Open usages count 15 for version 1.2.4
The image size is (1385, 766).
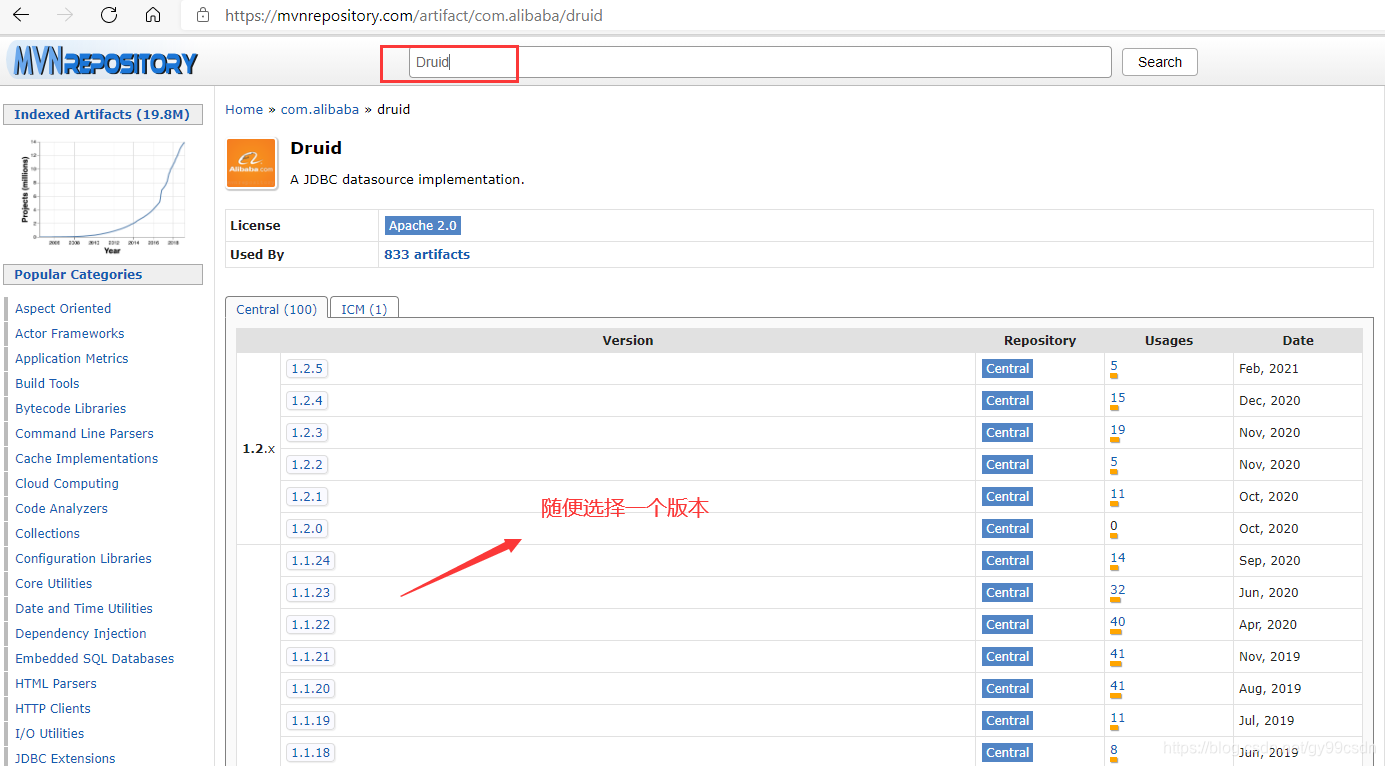click(x=1117, y=398)
